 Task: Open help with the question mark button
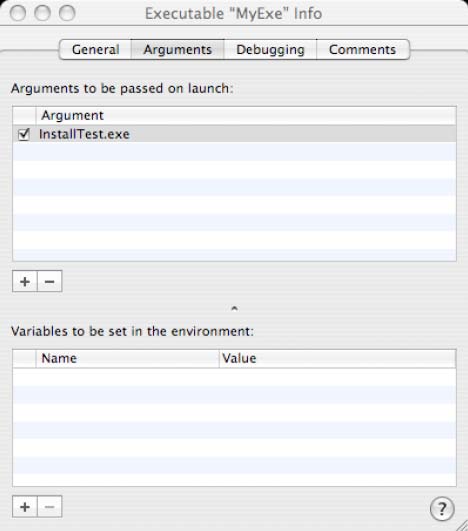[x=442, y=508]
